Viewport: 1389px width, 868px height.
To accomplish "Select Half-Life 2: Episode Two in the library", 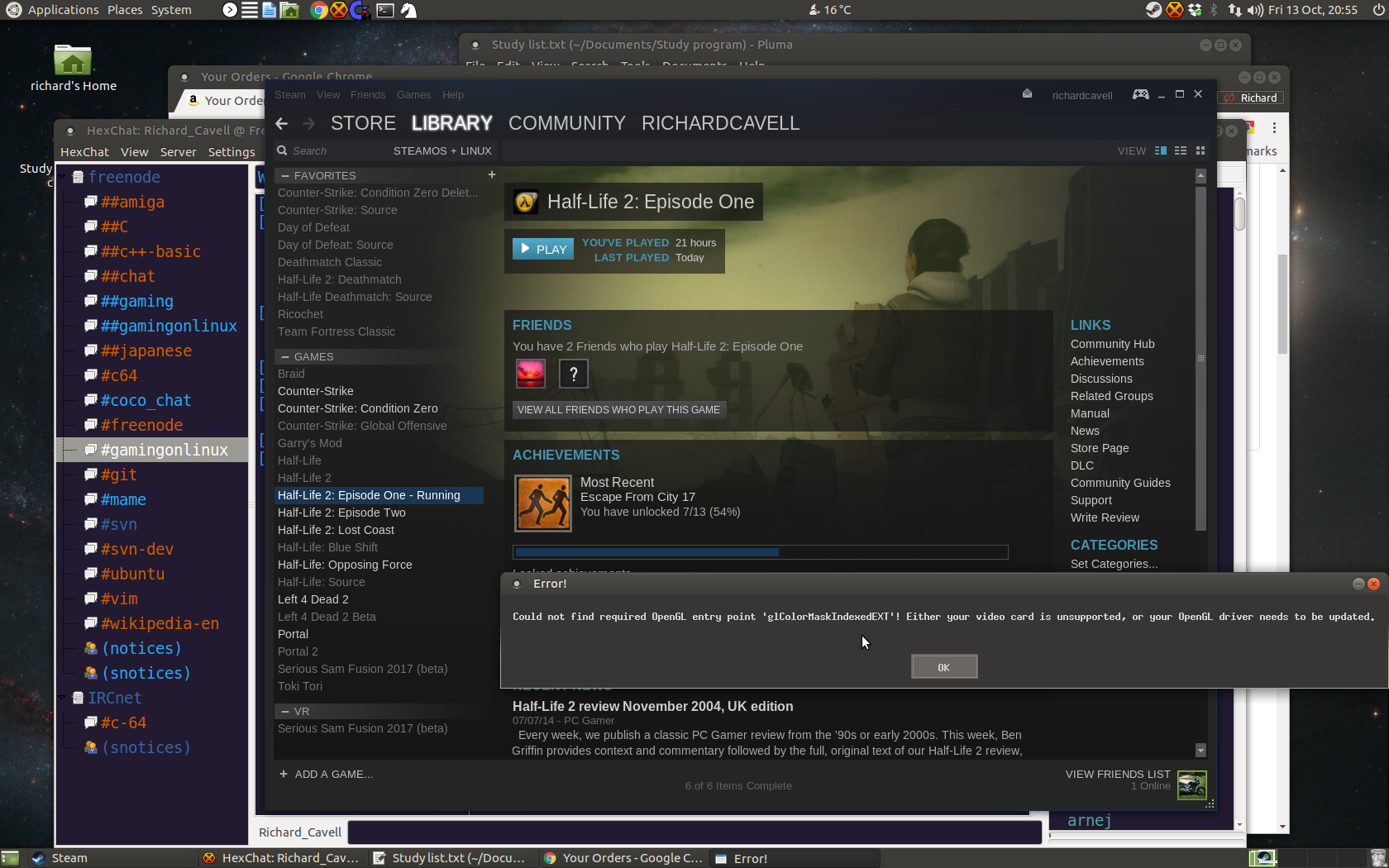I will pyautogui.click(x=341, y=513).
